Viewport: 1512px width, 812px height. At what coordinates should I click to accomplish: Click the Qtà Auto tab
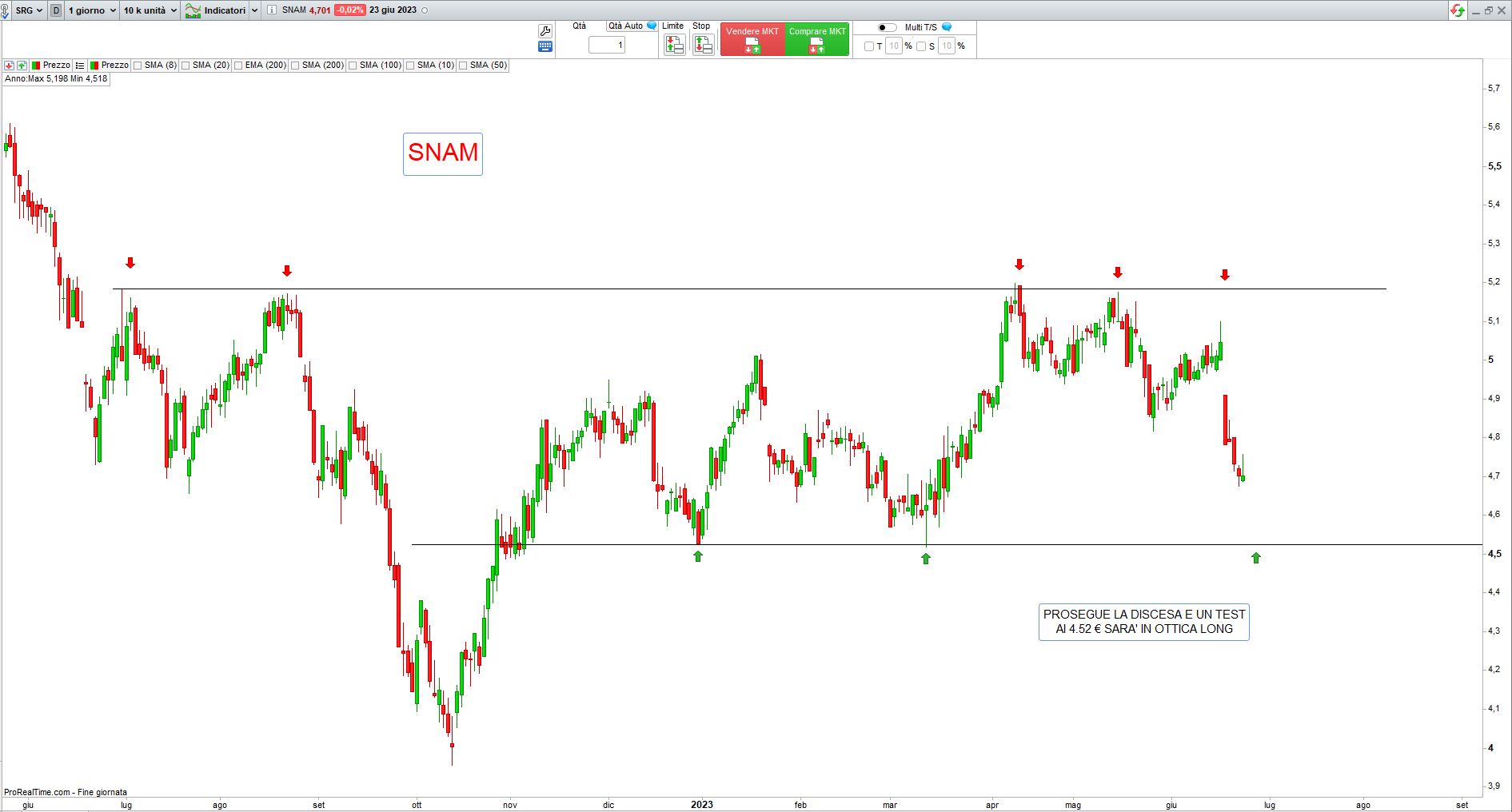[625, 26]
